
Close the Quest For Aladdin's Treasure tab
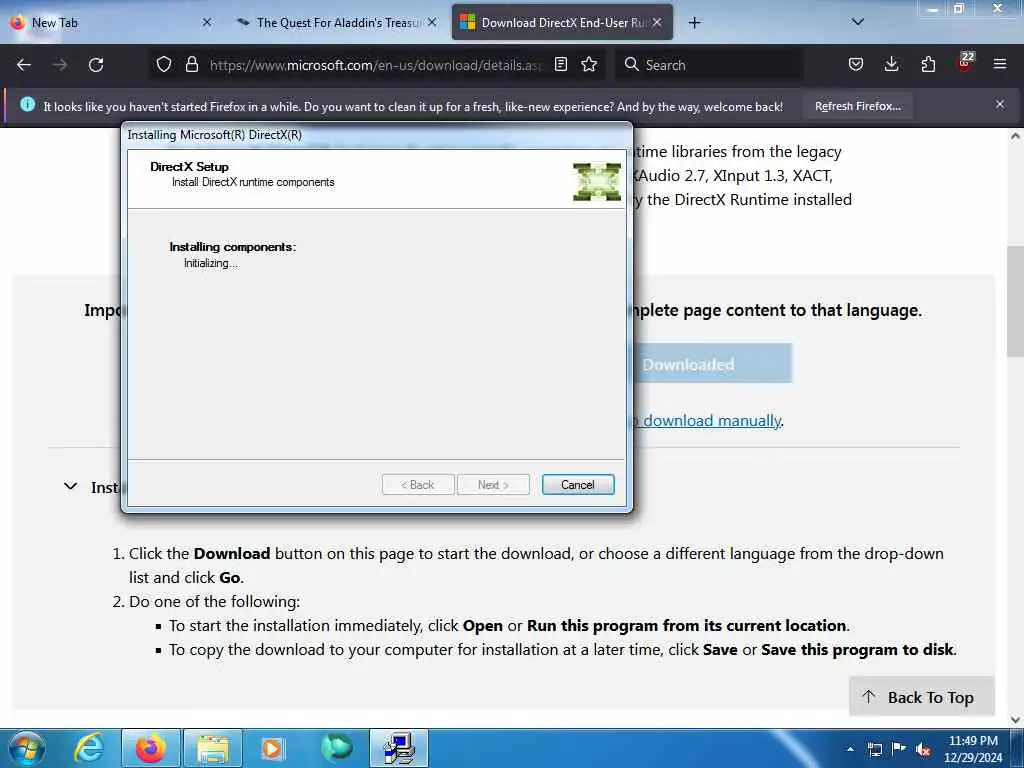pos(432,22)
